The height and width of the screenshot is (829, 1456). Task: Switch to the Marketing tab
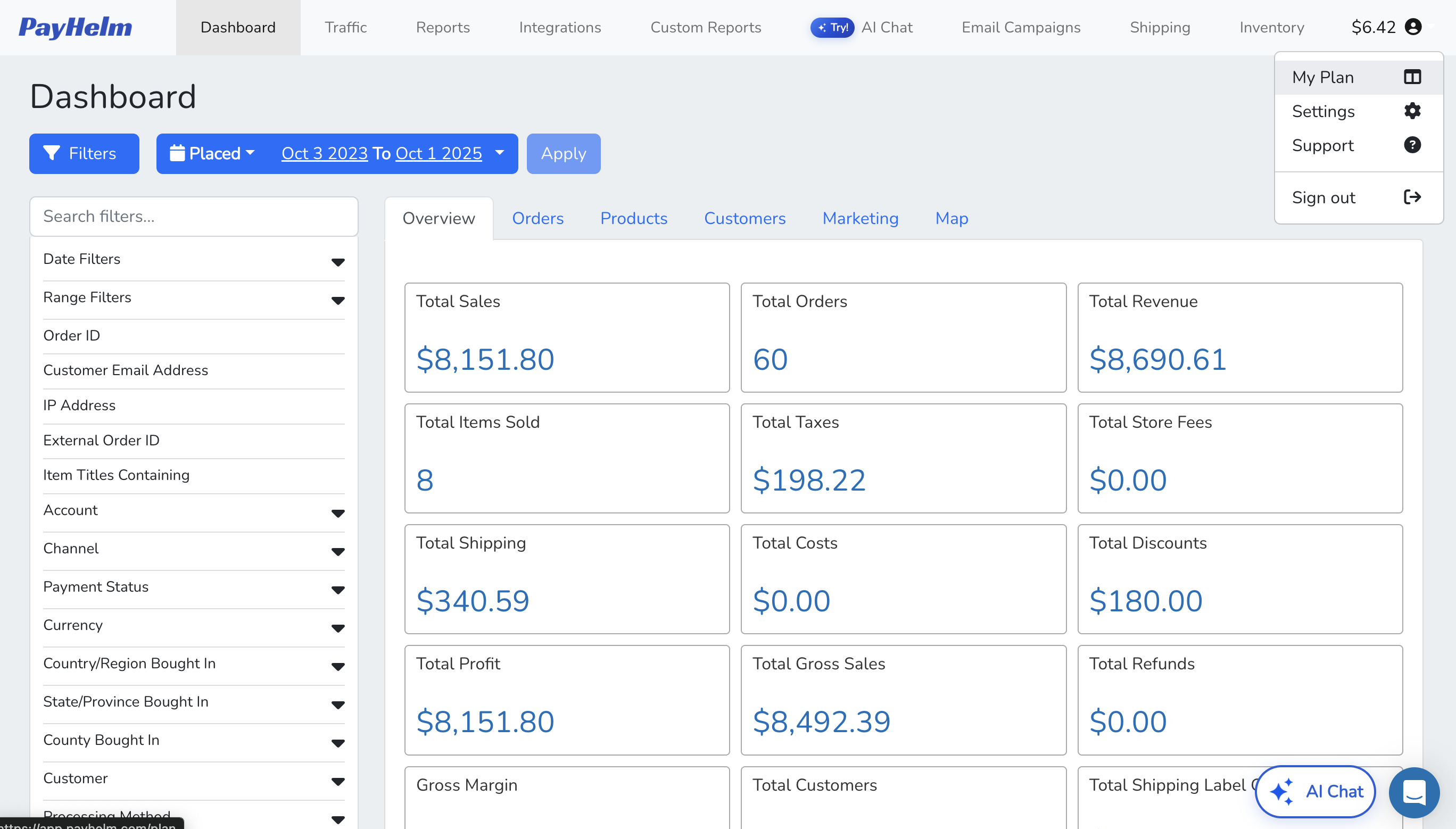861,218
